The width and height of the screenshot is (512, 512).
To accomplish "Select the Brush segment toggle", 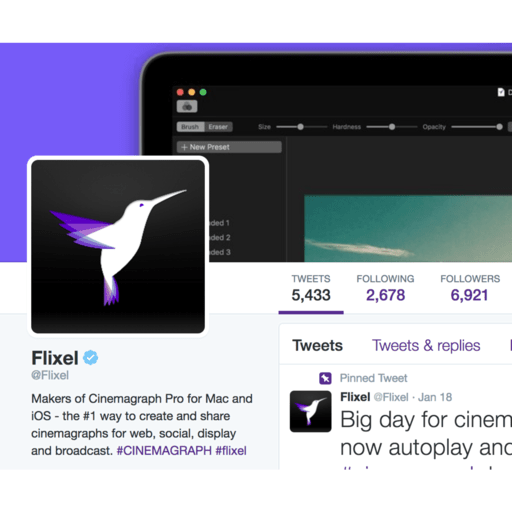I will [x=190, y=127].
